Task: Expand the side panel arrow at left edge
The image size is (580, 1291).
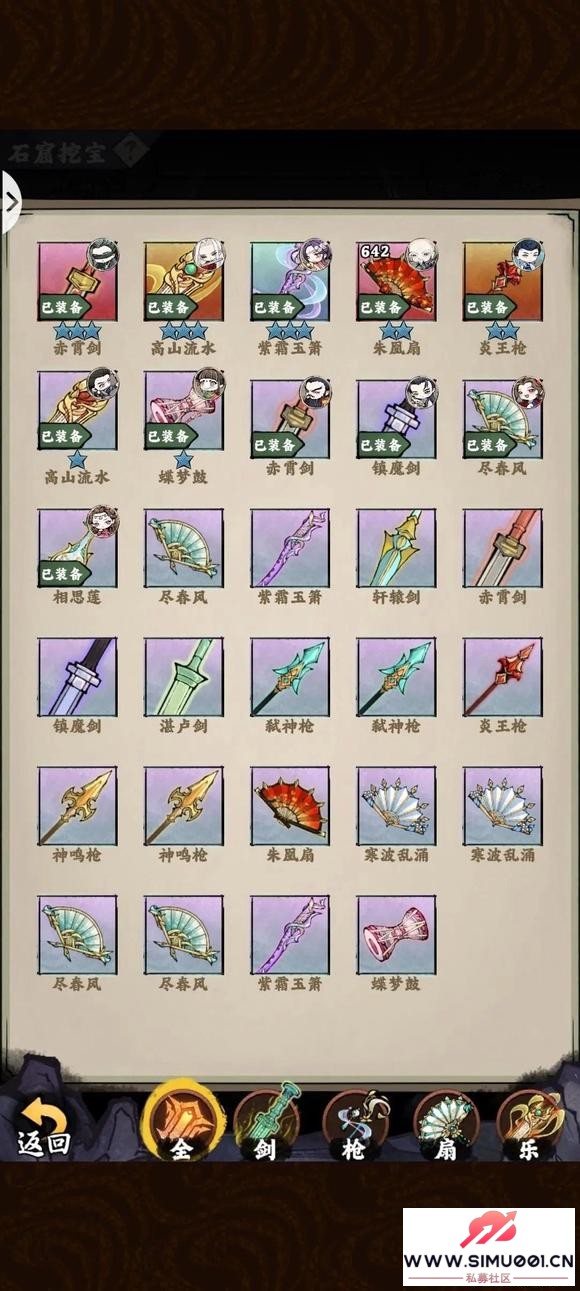Action: pyautogui.click(x=10, y=202)
